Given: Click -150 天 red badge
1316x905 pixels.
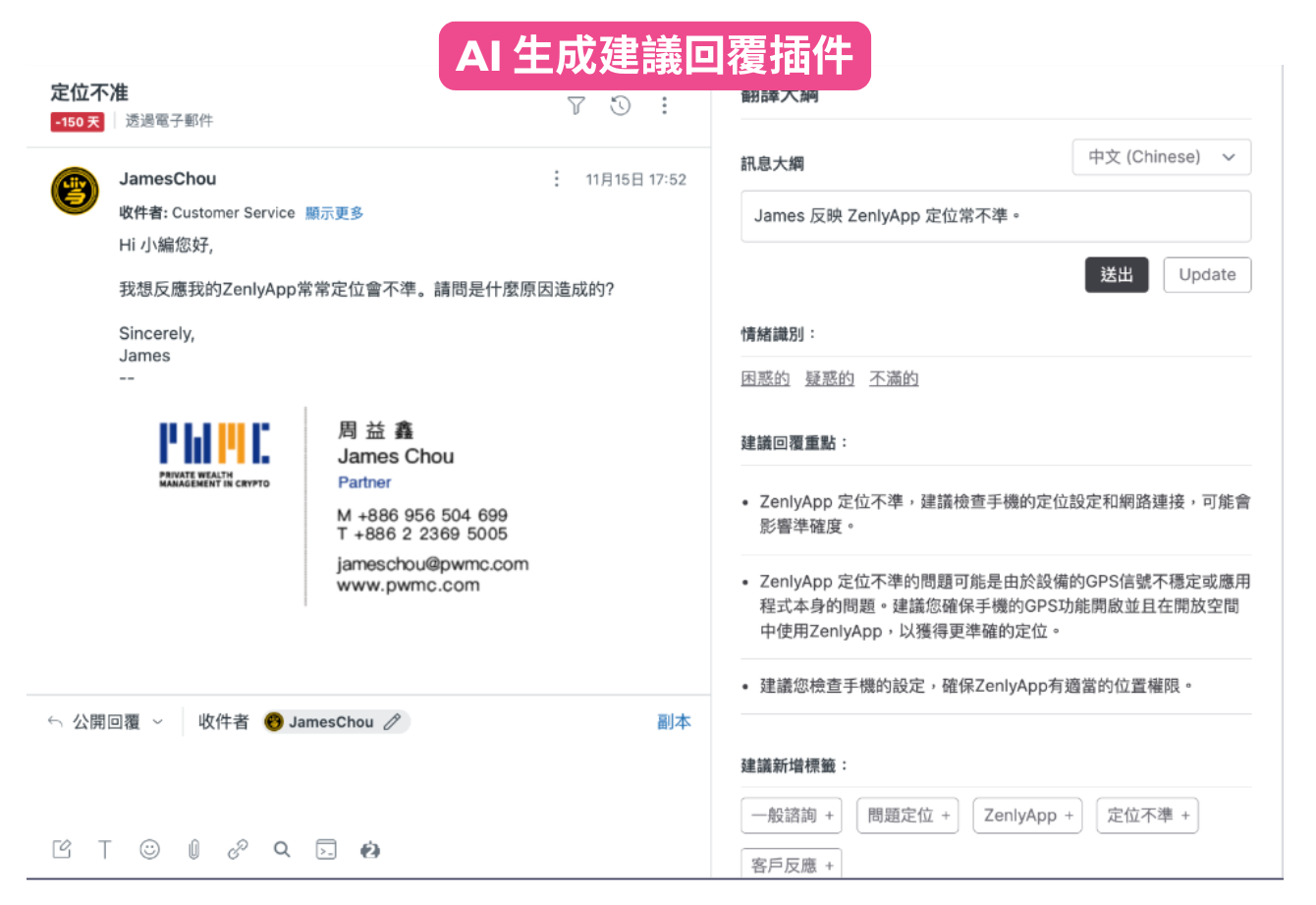Looking at the screenshot, I should pos(78,122).
